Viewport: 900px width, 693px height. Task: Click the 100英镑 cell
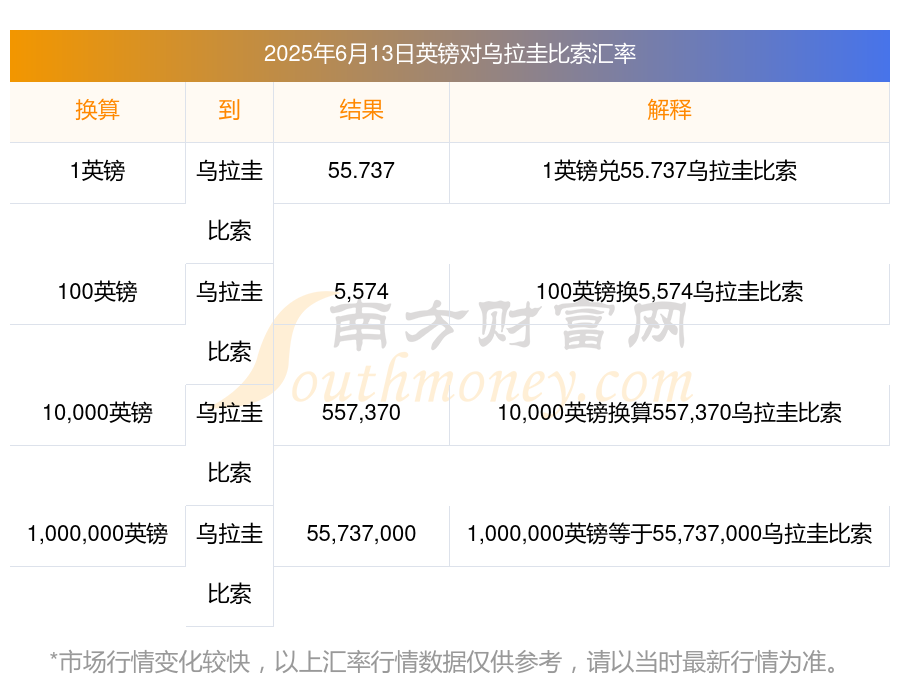point(97,292)
